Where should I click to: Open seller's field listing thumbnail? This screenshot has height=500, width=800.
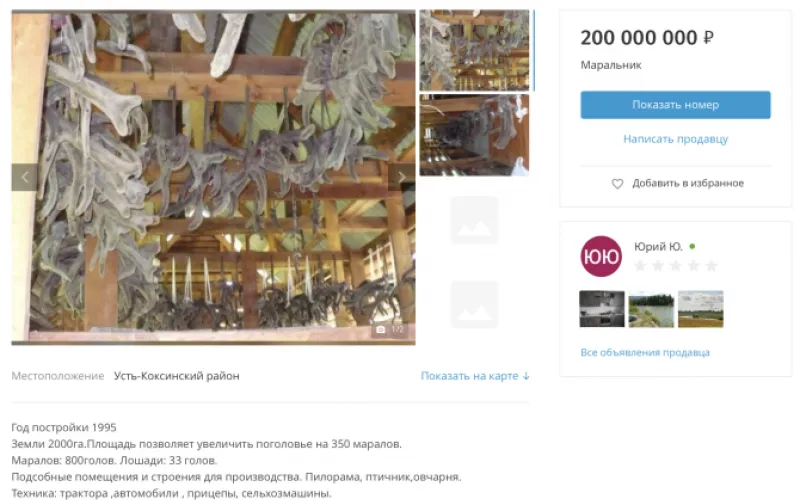click(x=701, y=309)
